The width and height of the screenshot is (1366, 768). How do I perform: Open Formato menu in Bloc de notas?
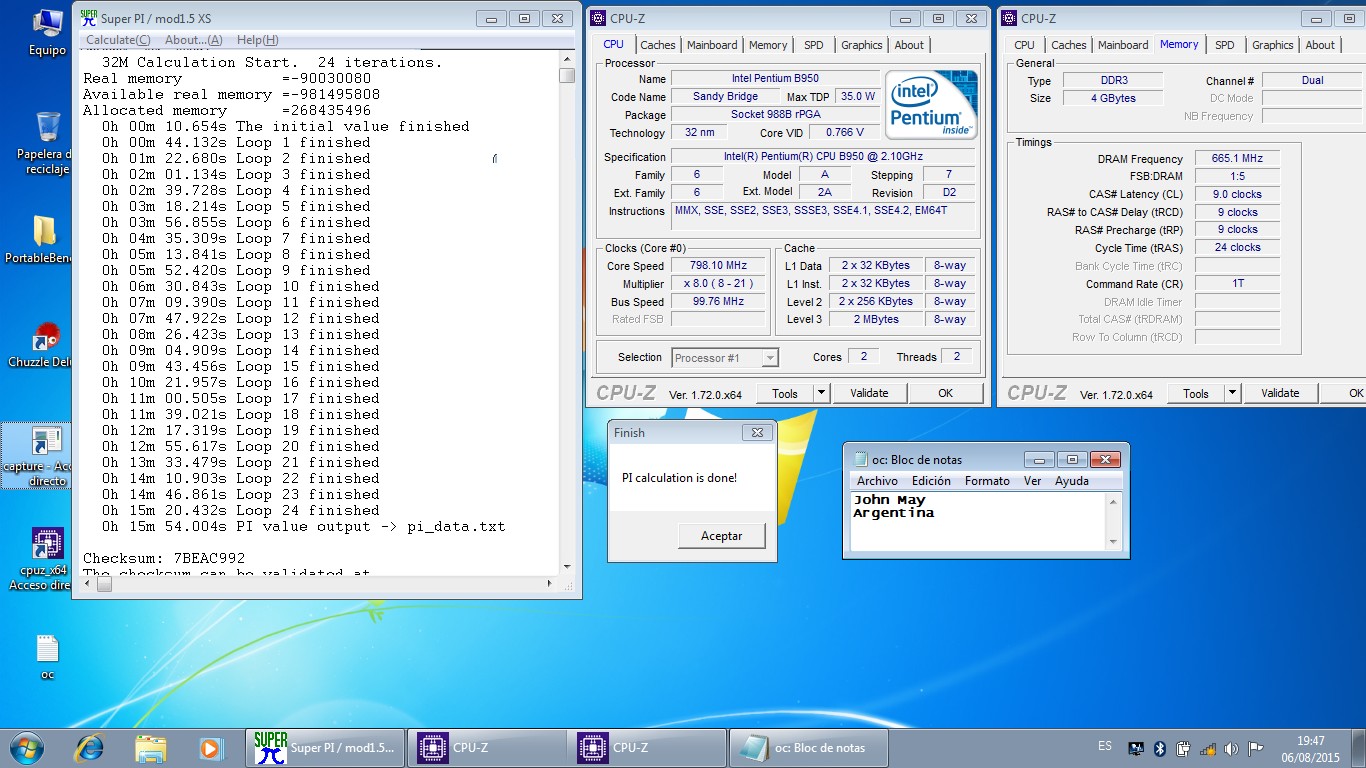987,481
